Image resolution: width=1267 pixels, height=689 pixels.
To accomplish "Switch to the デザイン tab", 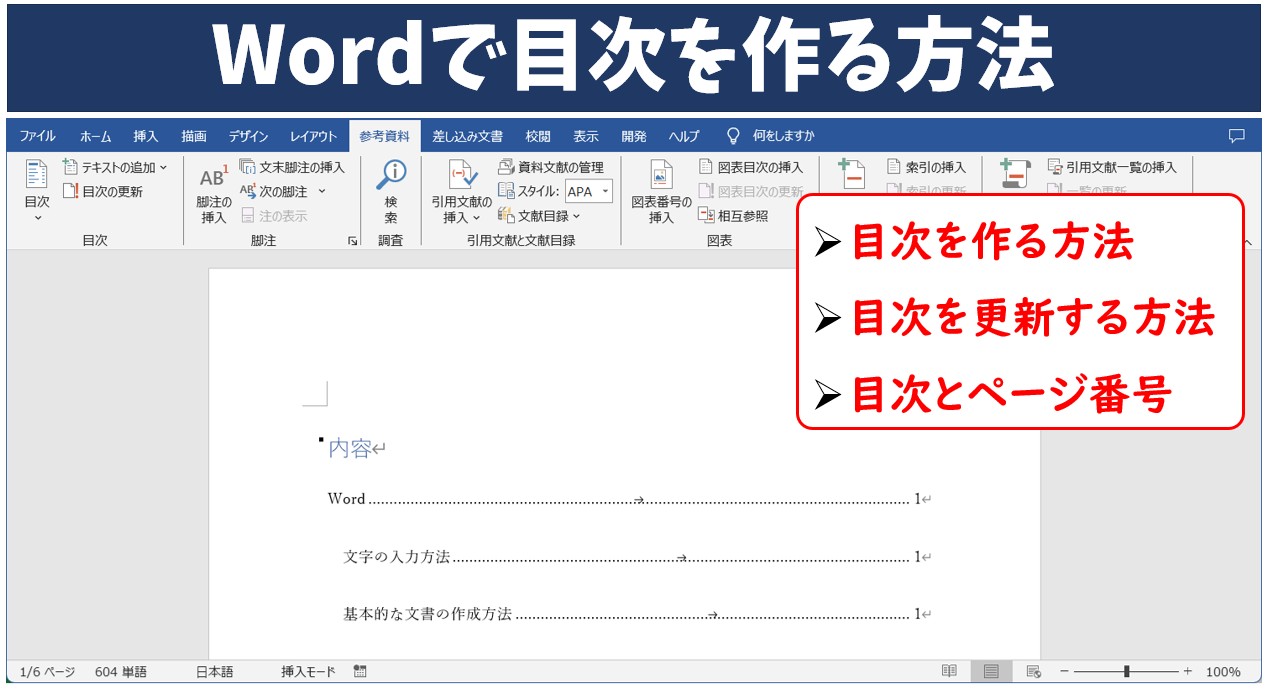I will point(248,136).
